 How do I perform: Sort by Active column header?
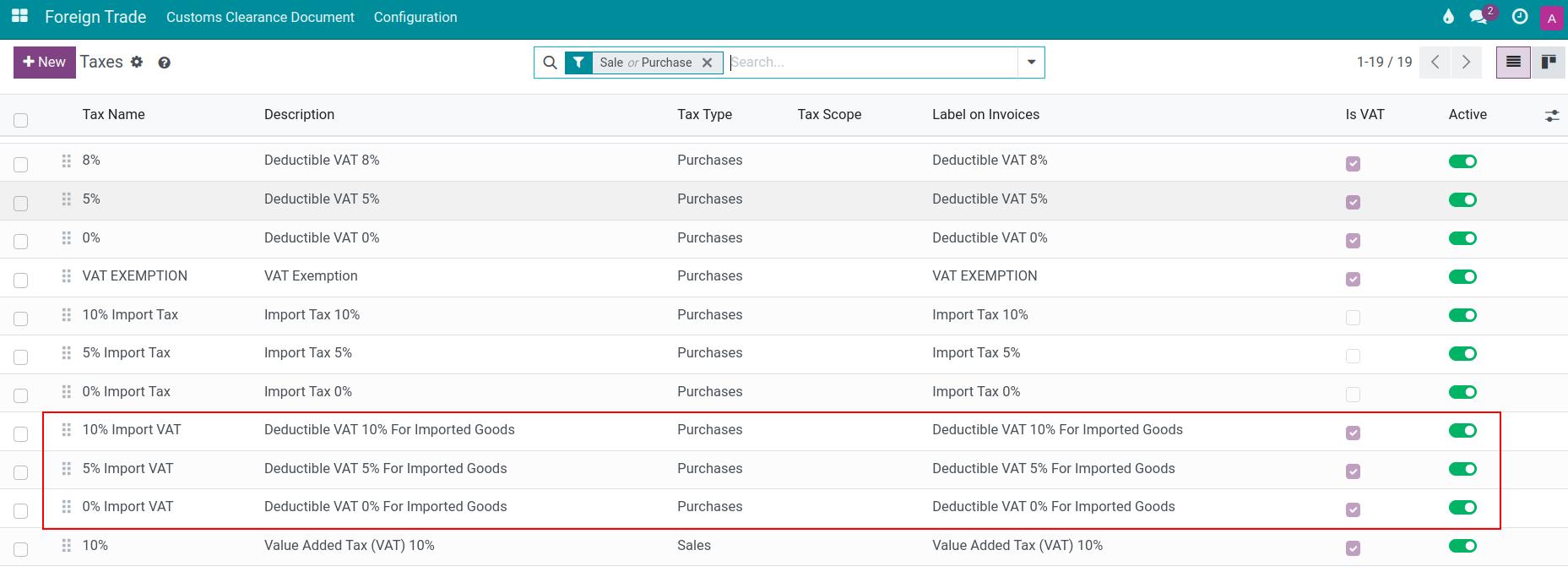click(x=1468, y=115)
